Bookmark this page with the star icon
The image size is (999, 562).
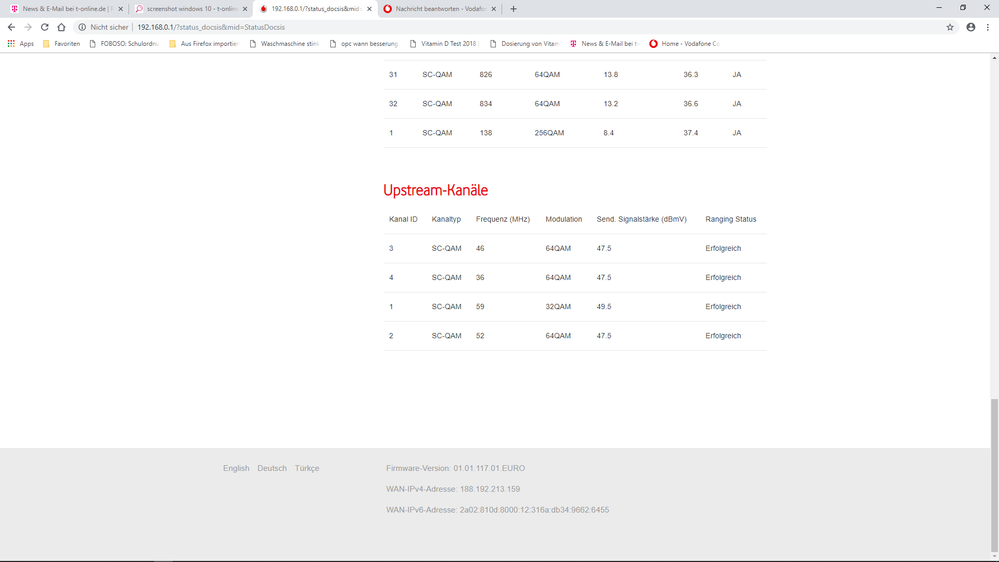(950, 27)
